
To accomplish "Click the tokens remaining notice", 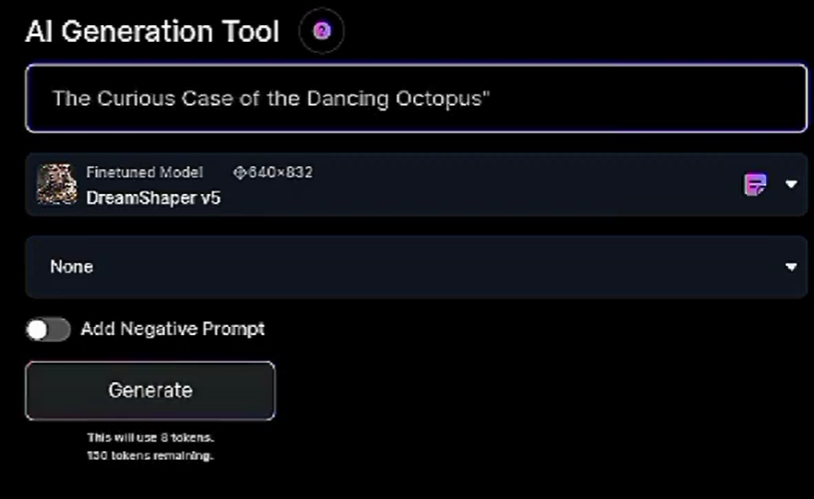I will pyautogui.click(x=150, y=455).
